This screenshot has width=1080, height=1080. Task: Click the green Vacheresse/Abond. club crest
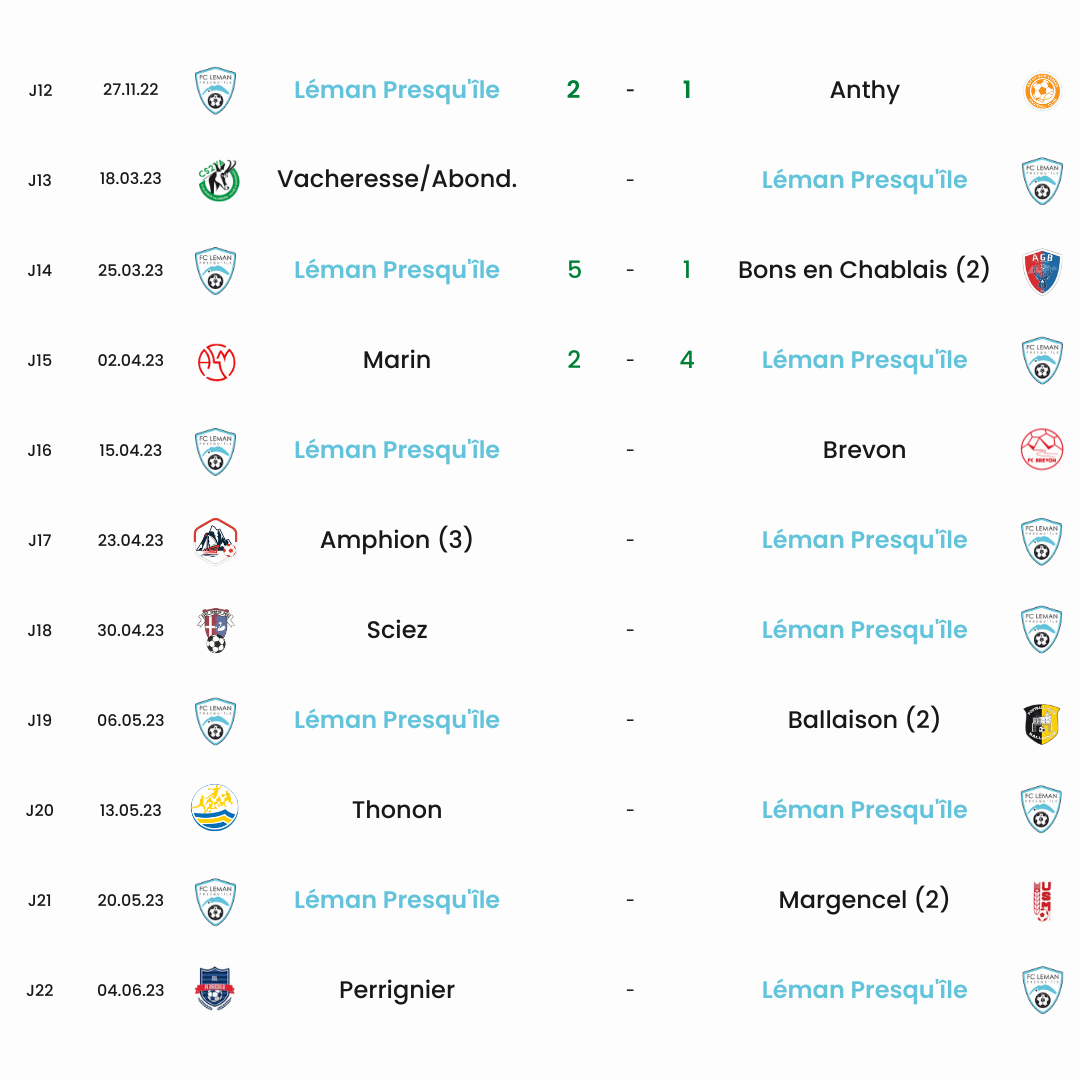218,180
